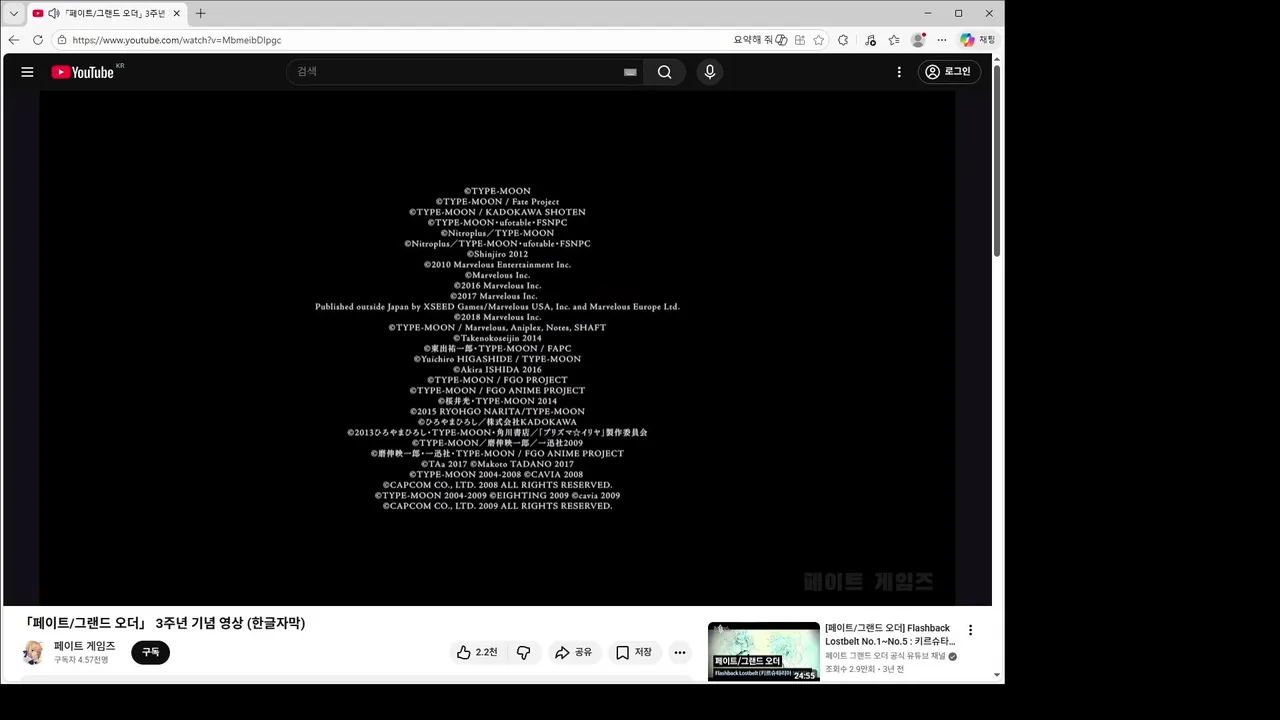Open Copilot 채팅 sidebar button
The height and width of the screenshot is (720, 1280).
tap(977, 40)
